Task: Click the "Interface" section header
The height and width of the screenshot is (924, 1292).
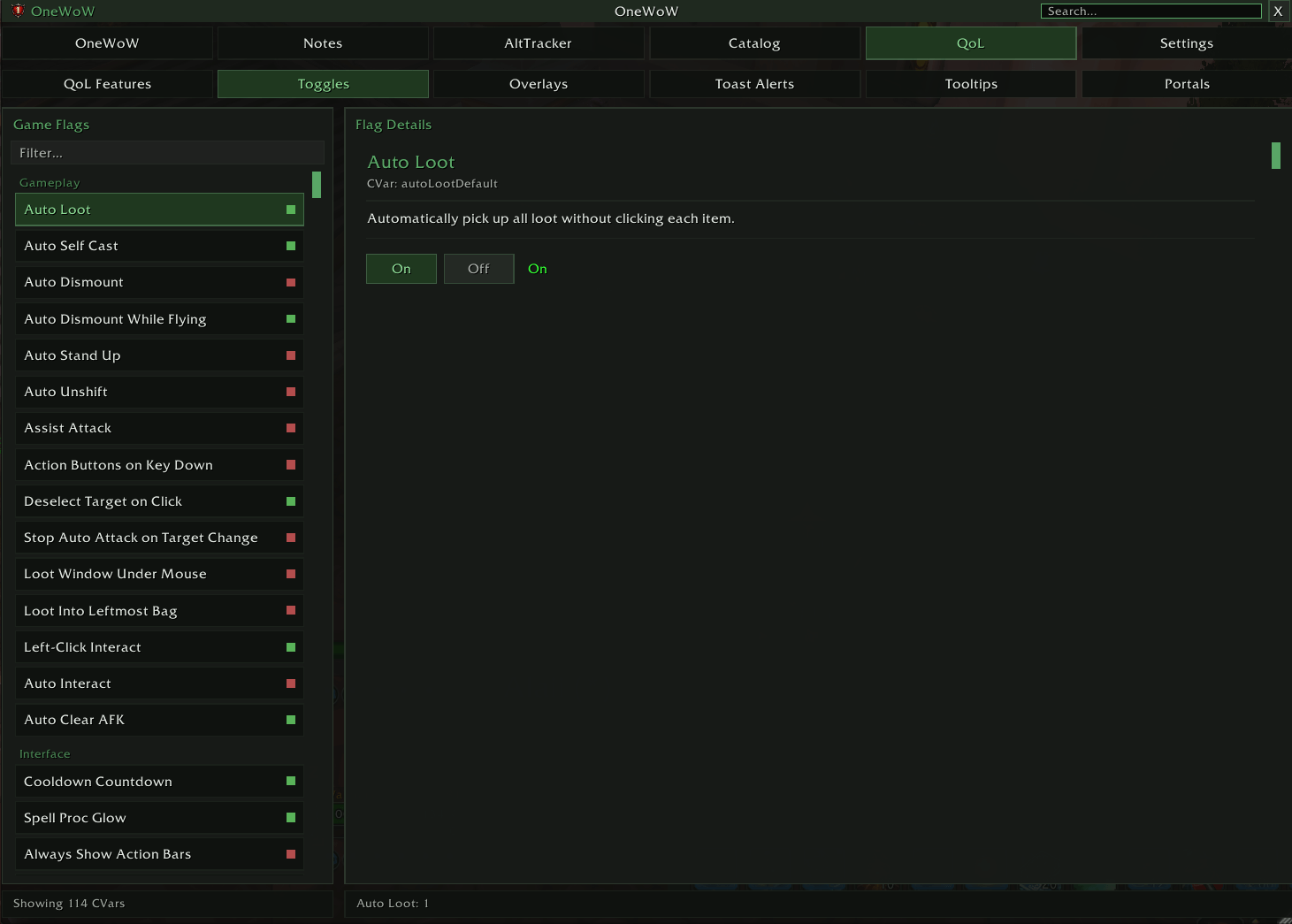Action: click(45, 754)
